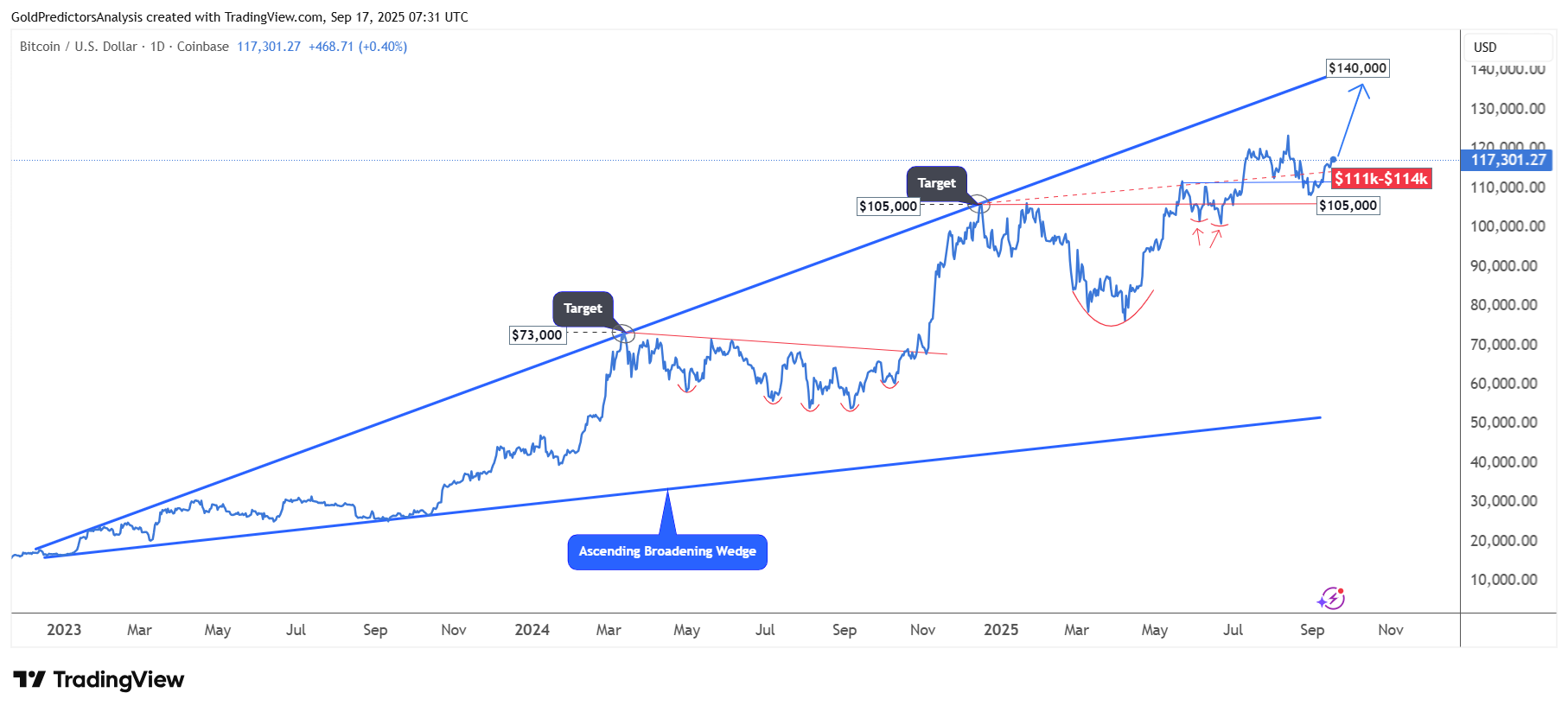The image size is (1568, 712).
Task: Select the $140,000 price label
Action: (1357, 68)
